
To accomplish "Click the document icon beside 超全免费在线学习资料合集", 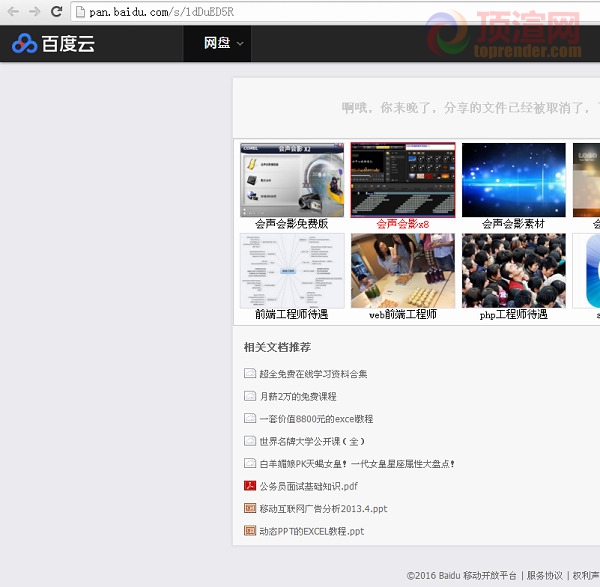I will coord(250,373).
